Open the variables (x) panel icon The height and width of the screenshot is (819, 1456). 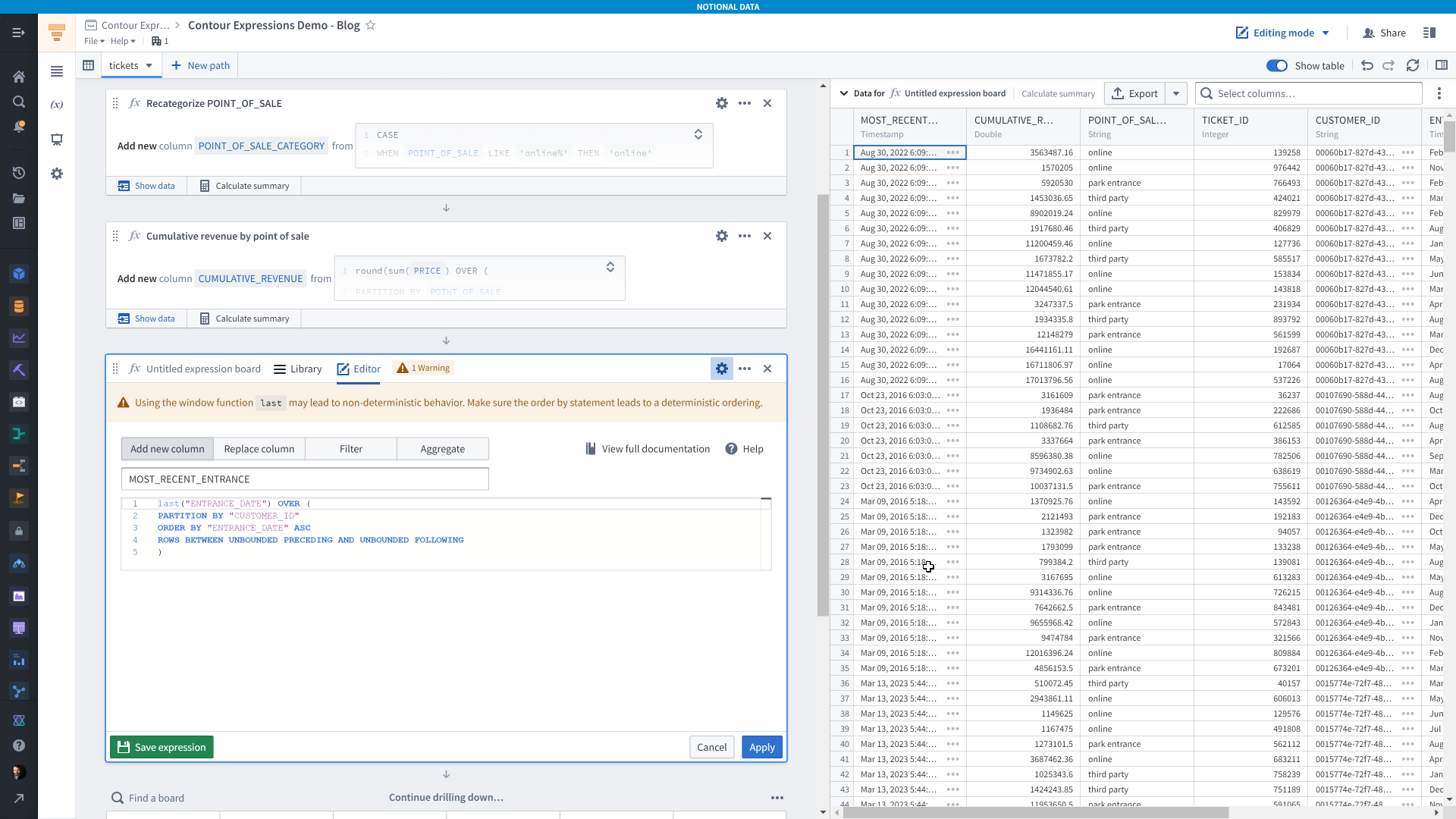pos(57,105)
